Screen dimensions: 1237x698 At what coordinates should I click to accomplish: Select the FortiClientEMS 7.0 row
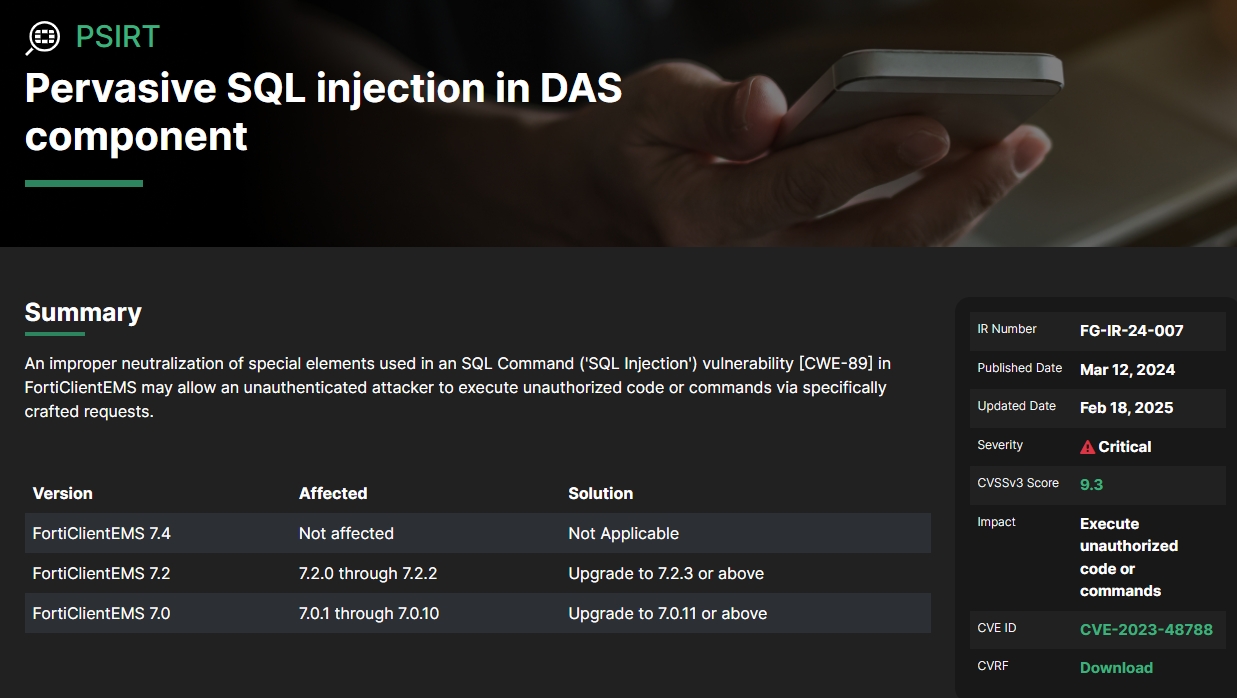pyautogui.click(x=478, y=613)
